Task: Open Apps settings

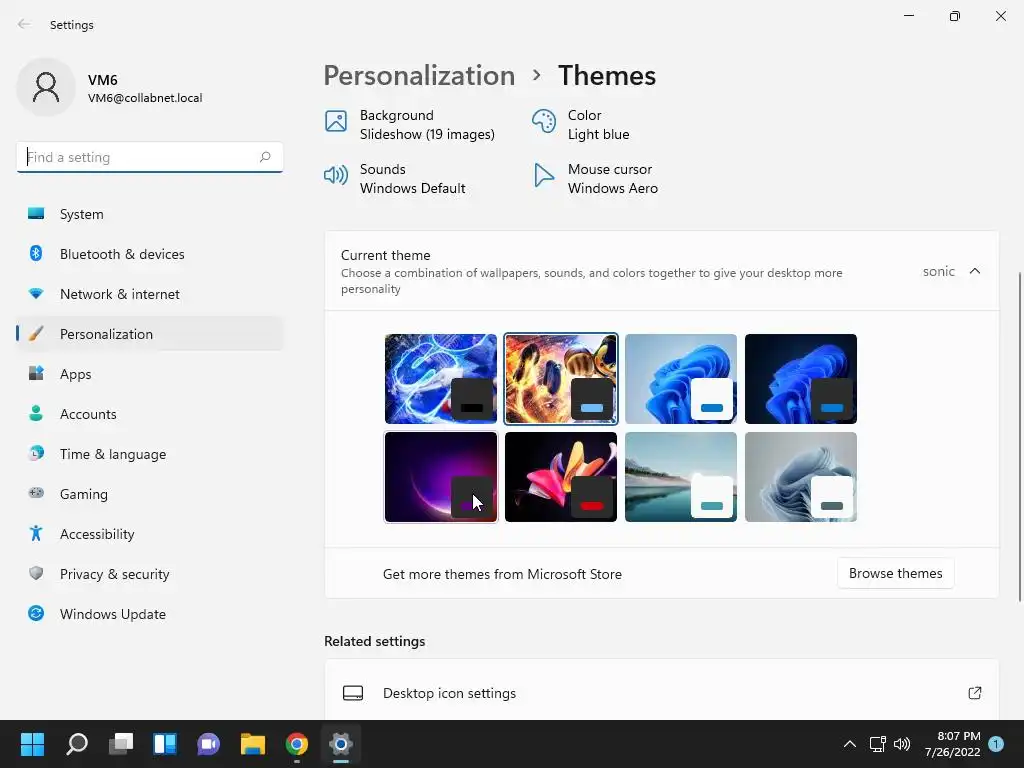Action: pyautogui.click(x=150, y=374)
